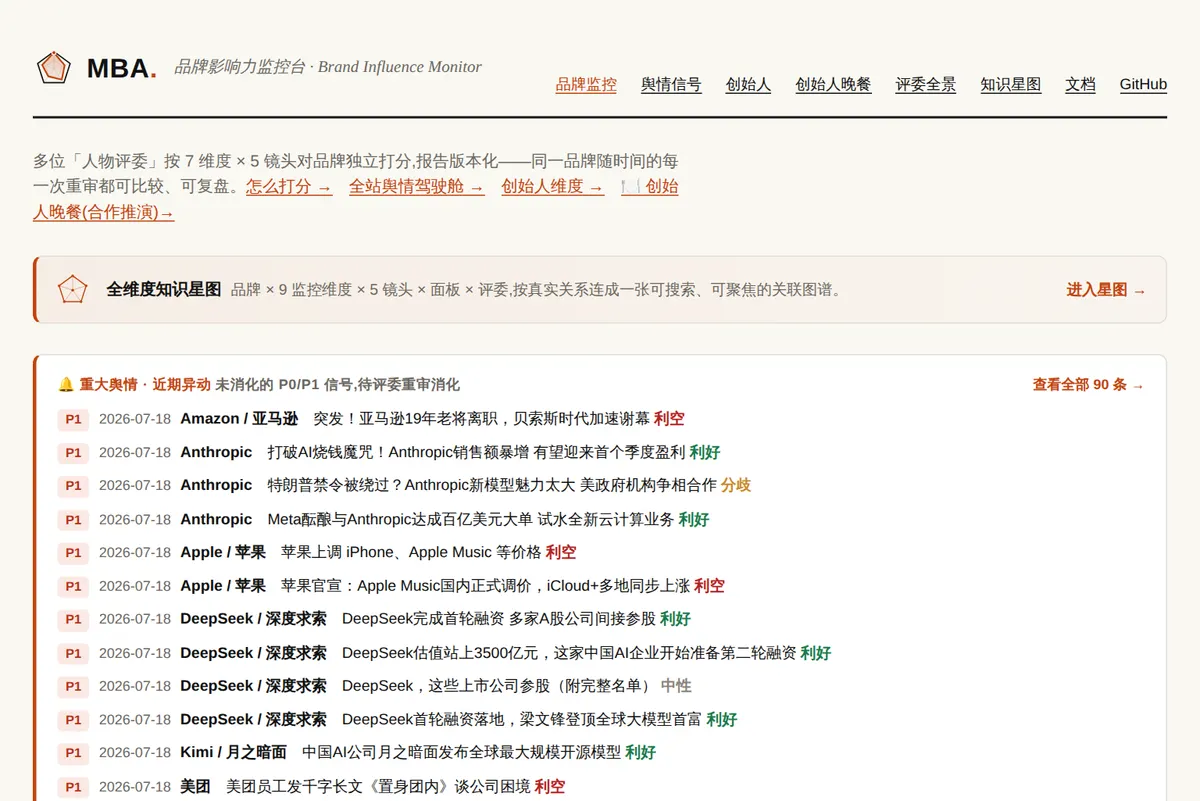
Task: Open DeepSeek首轮融资落地 headline
Action: point(522,719)
